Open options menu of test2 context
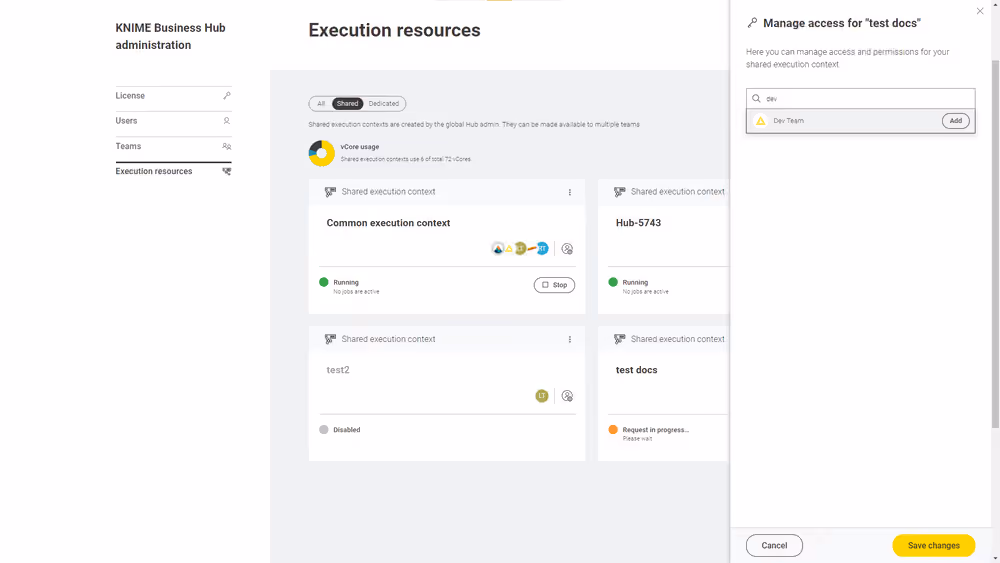Viewport: 1000px width, 563px height. pyautogui.click(x=570, y=339)
